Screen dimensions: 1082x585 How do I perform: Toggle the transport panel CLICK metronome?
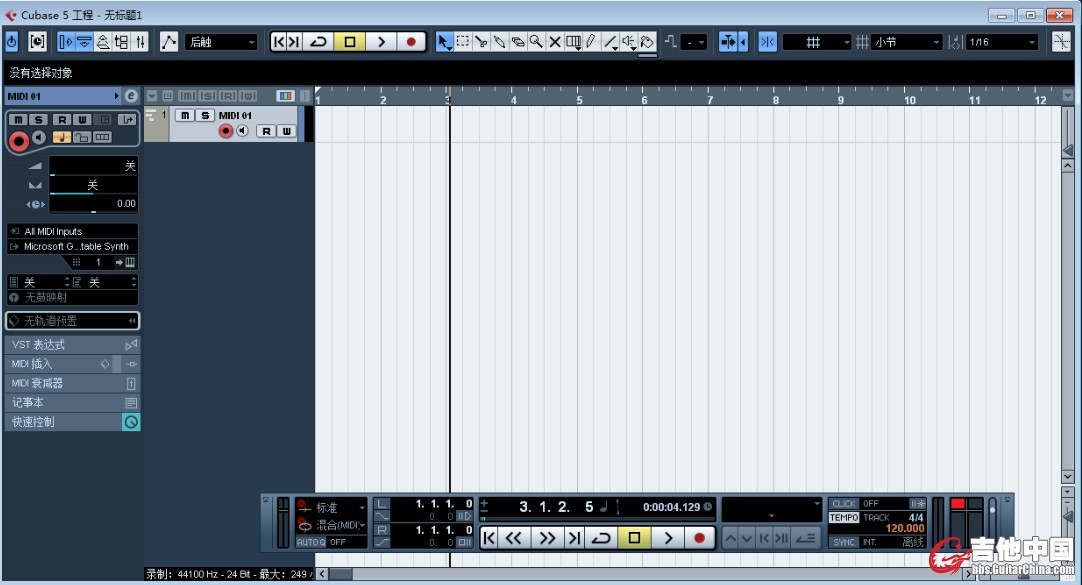click(844, 504)
